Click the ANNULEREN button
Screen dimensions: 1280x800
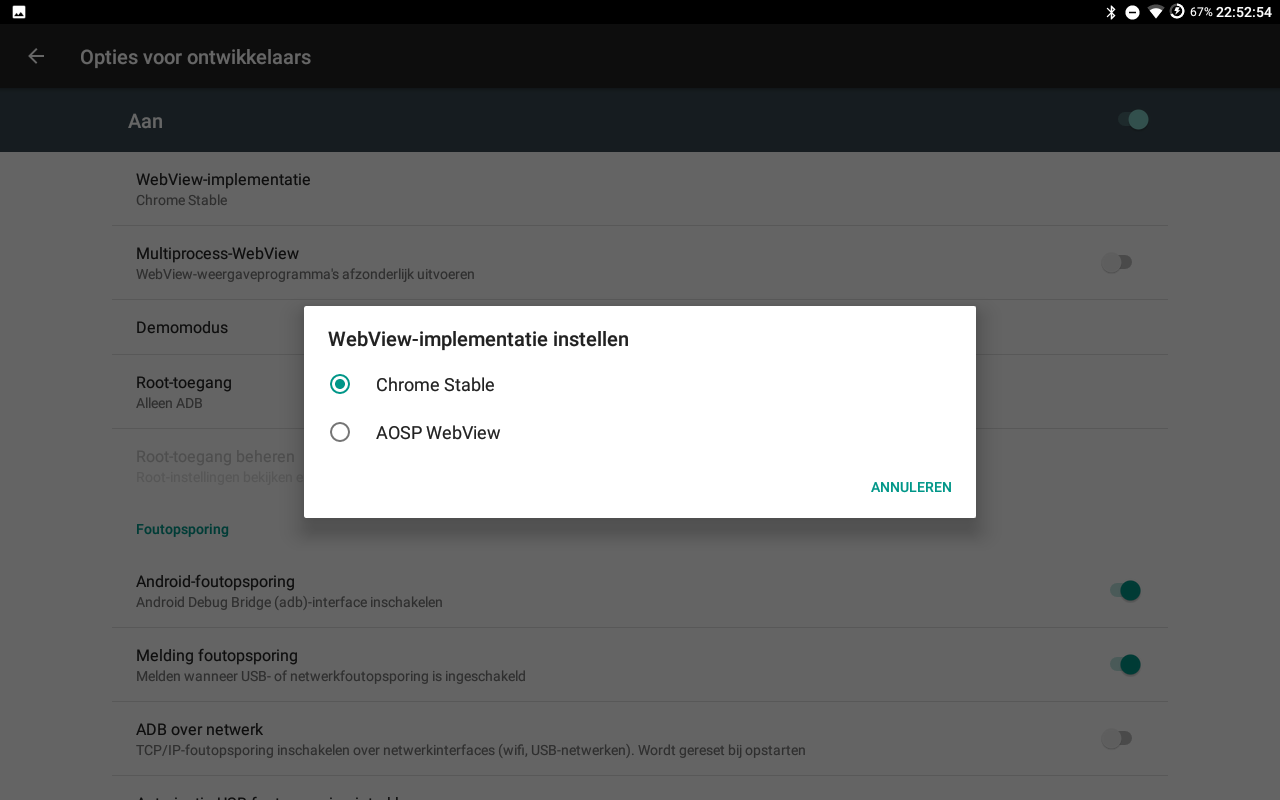(x=911, y=487)
